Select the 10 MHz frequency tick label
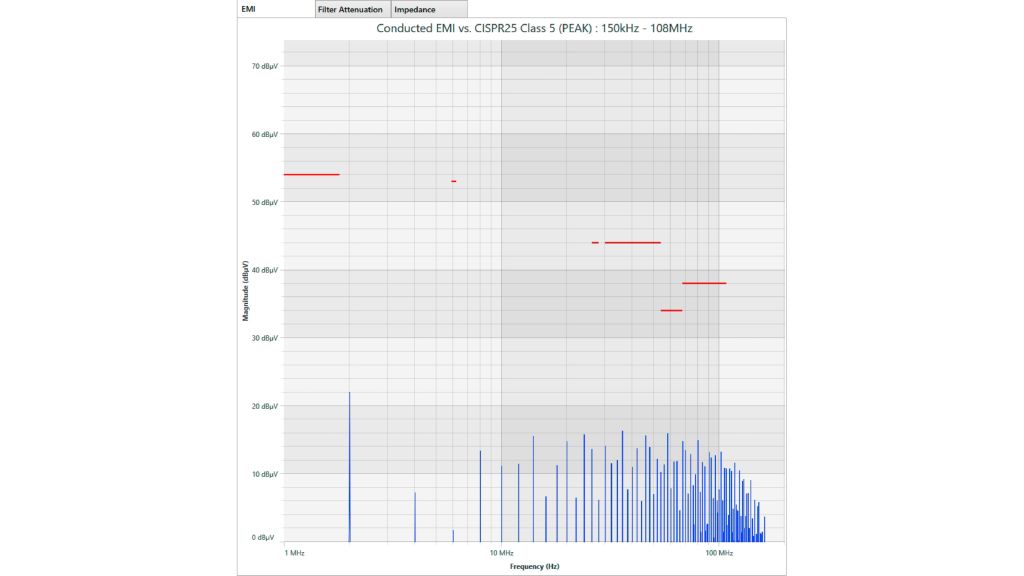This screenshot has width=1024, height=576. pos(501,553)
